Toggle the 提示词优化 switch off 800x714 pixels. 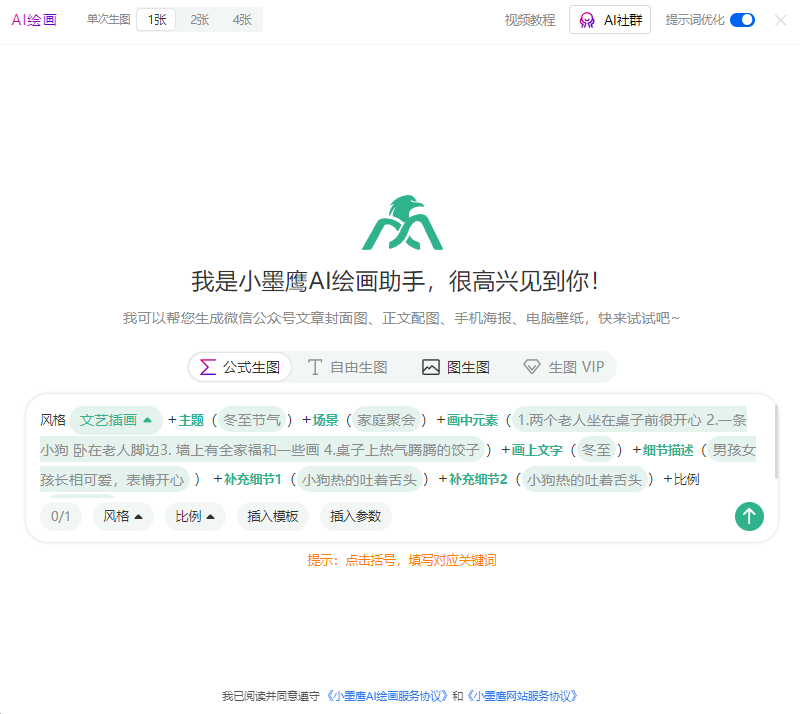tap(742, 20)
